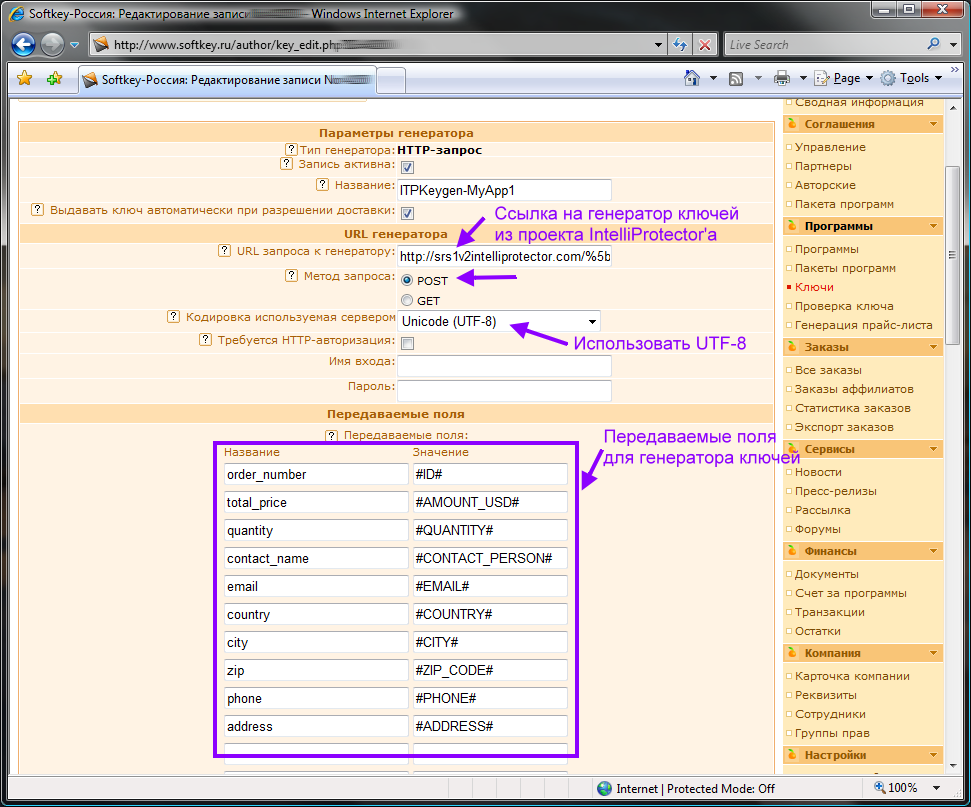Toggle automatic key delivery checkbox
The width and height of the screenshot is (971, 807).
point(407,214)
